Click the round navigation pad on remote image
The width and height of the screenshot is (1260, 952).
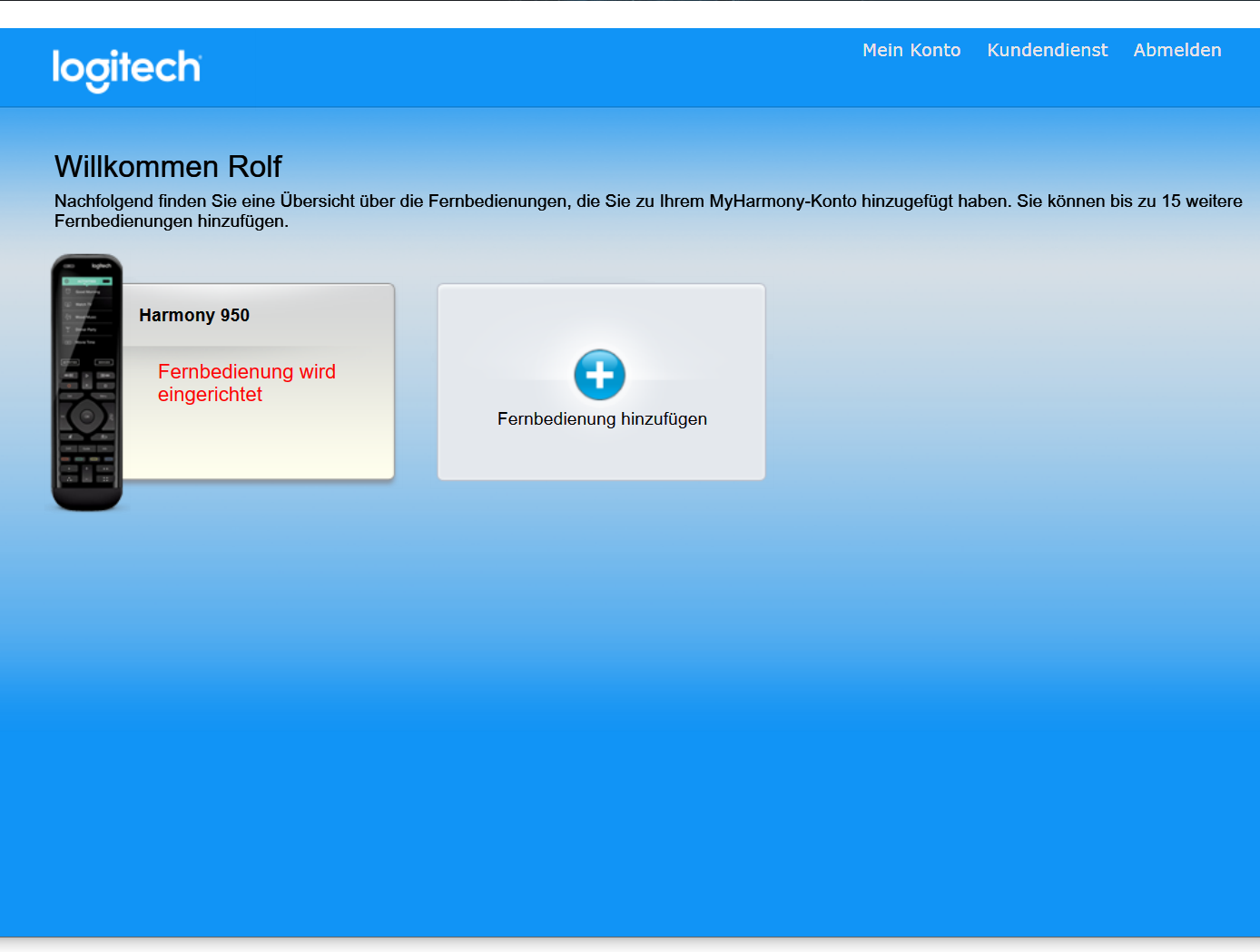(87, 417)
